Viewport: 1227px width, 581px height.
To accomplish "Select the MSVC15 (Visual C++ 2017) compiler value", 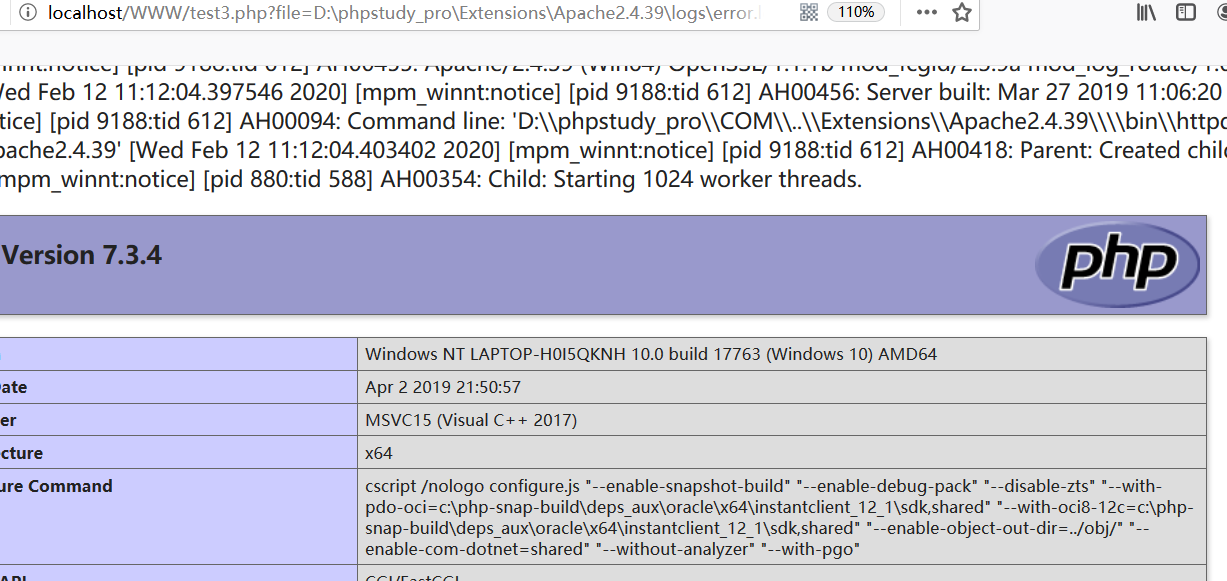I will tap(471, 420).
